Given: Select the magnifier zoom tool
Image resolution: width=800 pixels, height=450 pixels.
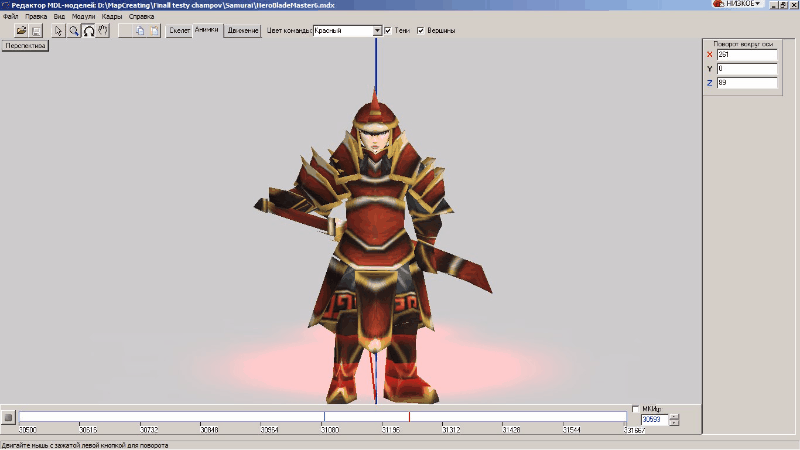Looking at the screenshot, I should [73, 31].
